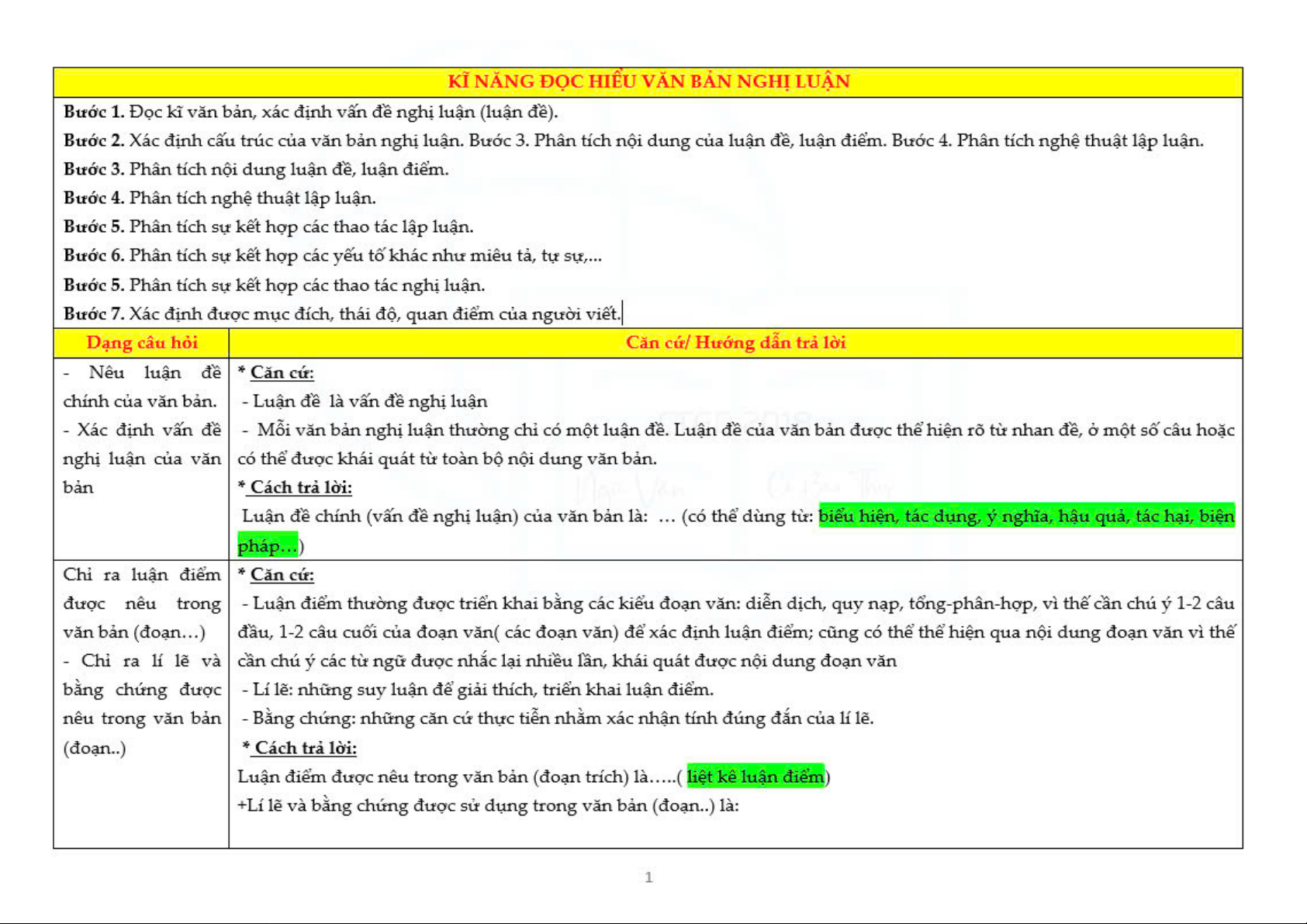
Task: Click the bold "Bước 1." label
Action: point(93,112)
